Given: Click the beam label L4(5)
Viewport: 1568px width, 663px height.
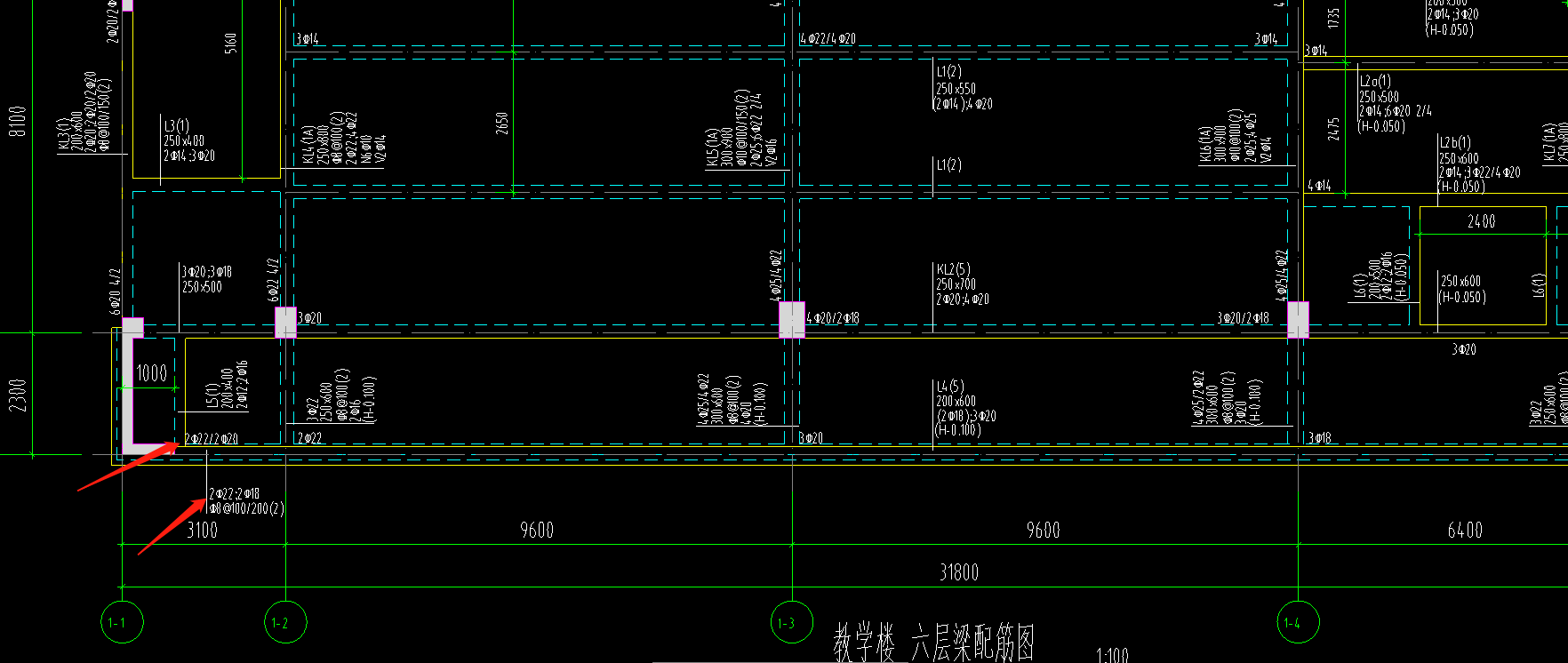Looking at the screenshot, I should [x=949, y=387].
